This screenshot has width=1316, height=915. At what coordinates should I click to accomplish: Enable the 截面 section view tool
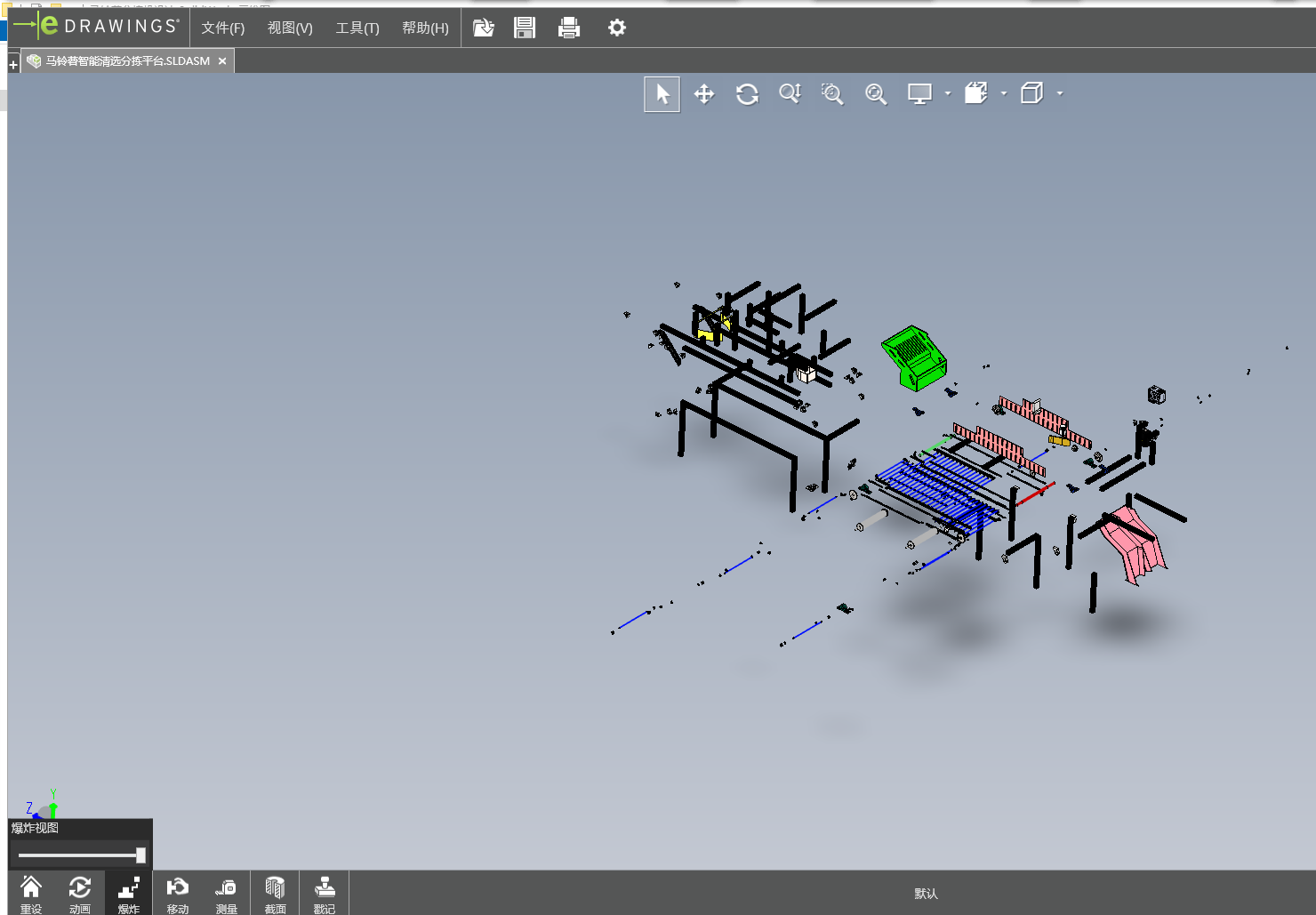275,894
